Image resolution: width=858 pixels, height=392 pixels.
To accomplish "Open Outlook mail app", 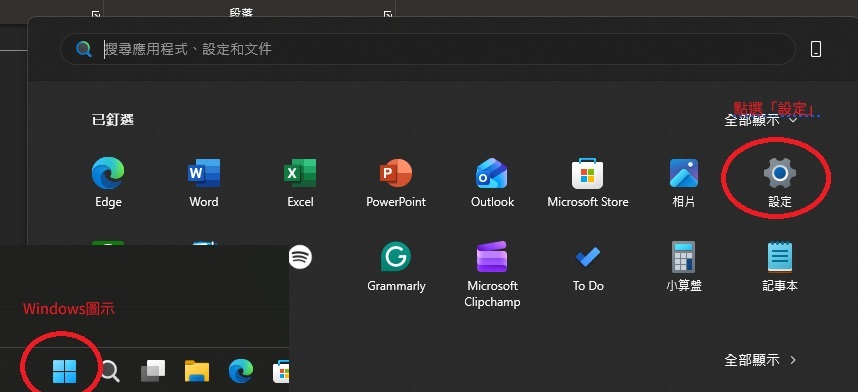I will coord(492,182).
